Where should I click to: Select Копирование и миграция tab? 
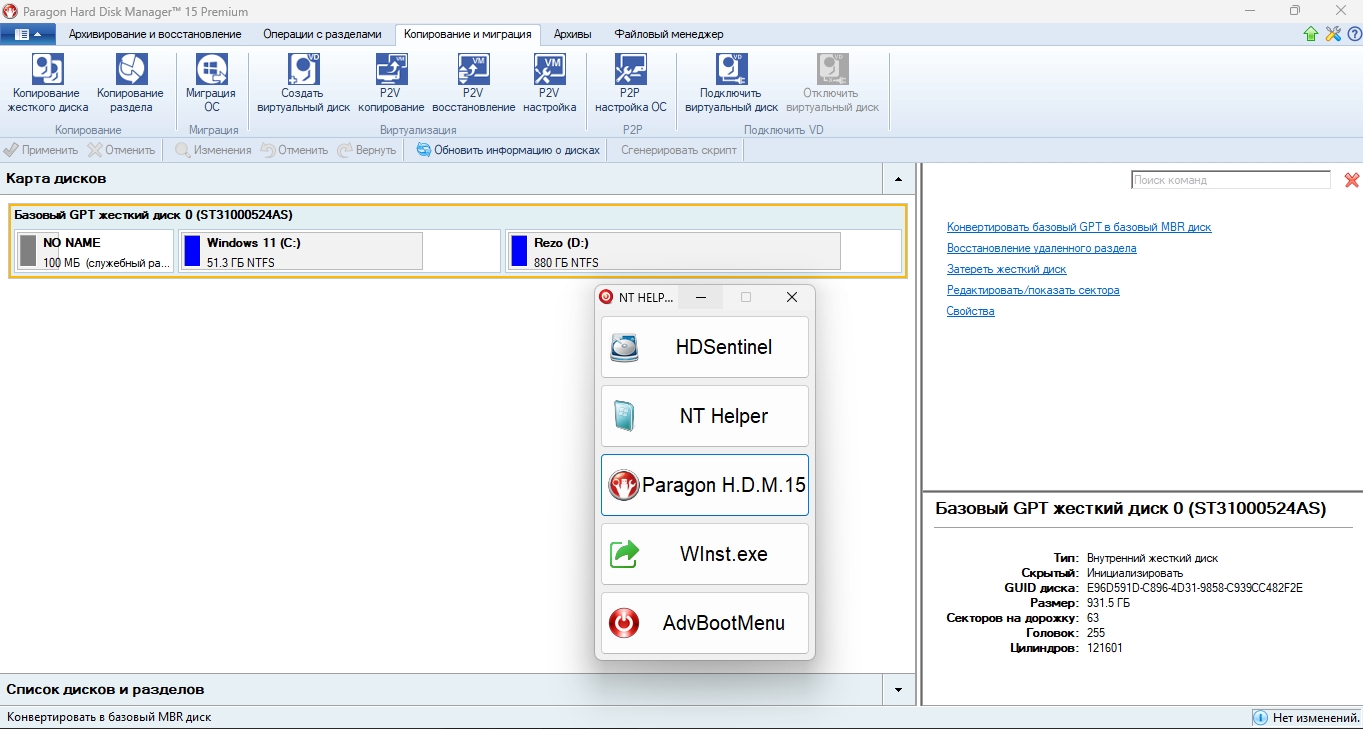pos(467,34)
